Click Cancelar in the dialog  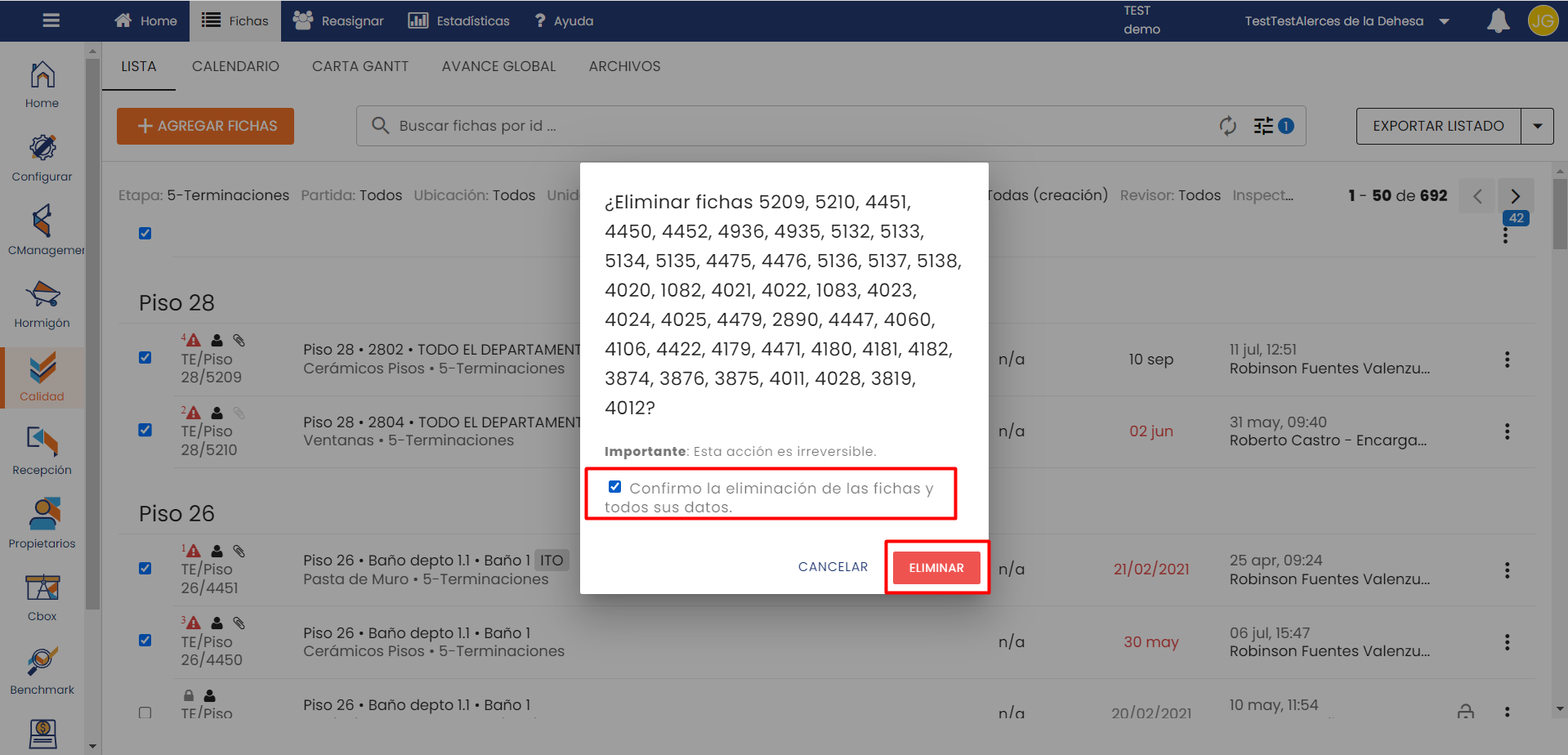click(833, 567)
